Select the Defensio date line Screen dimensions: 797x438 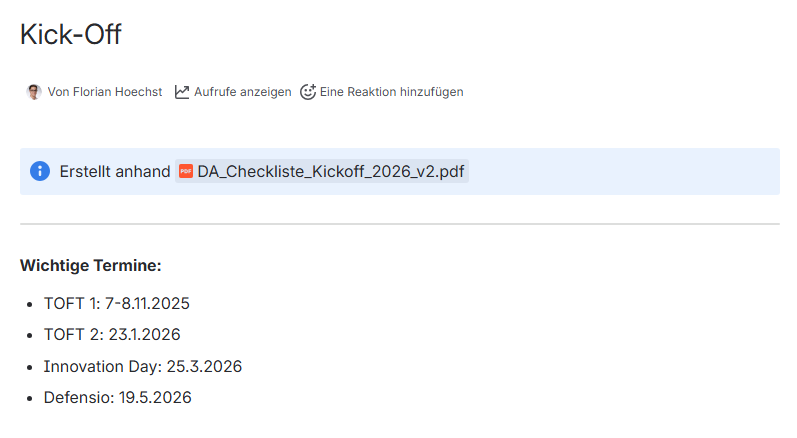click(x=117, y=397)
